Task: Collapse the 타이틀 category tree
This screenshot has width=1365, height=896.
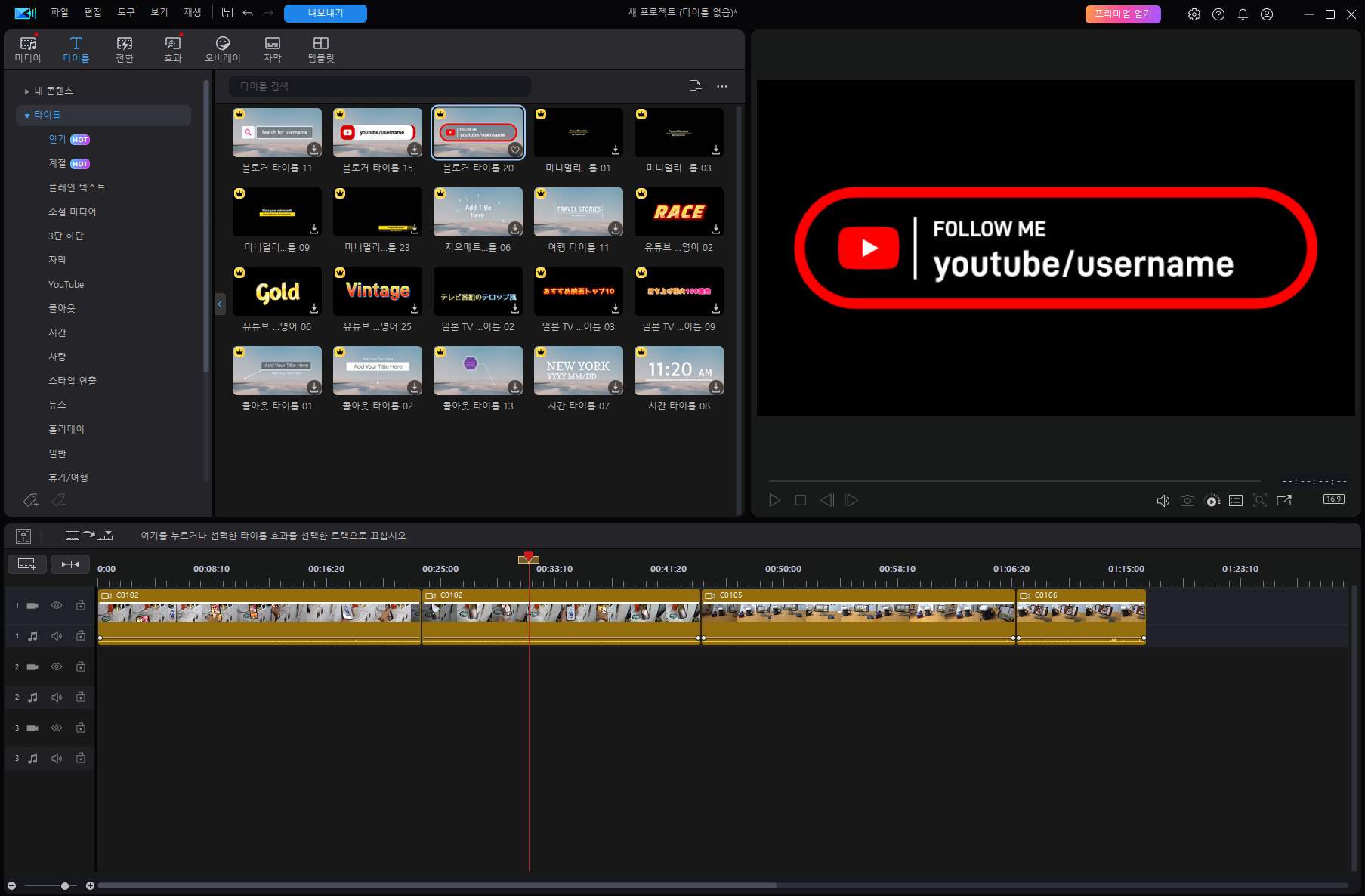Action: coord(27,116)
